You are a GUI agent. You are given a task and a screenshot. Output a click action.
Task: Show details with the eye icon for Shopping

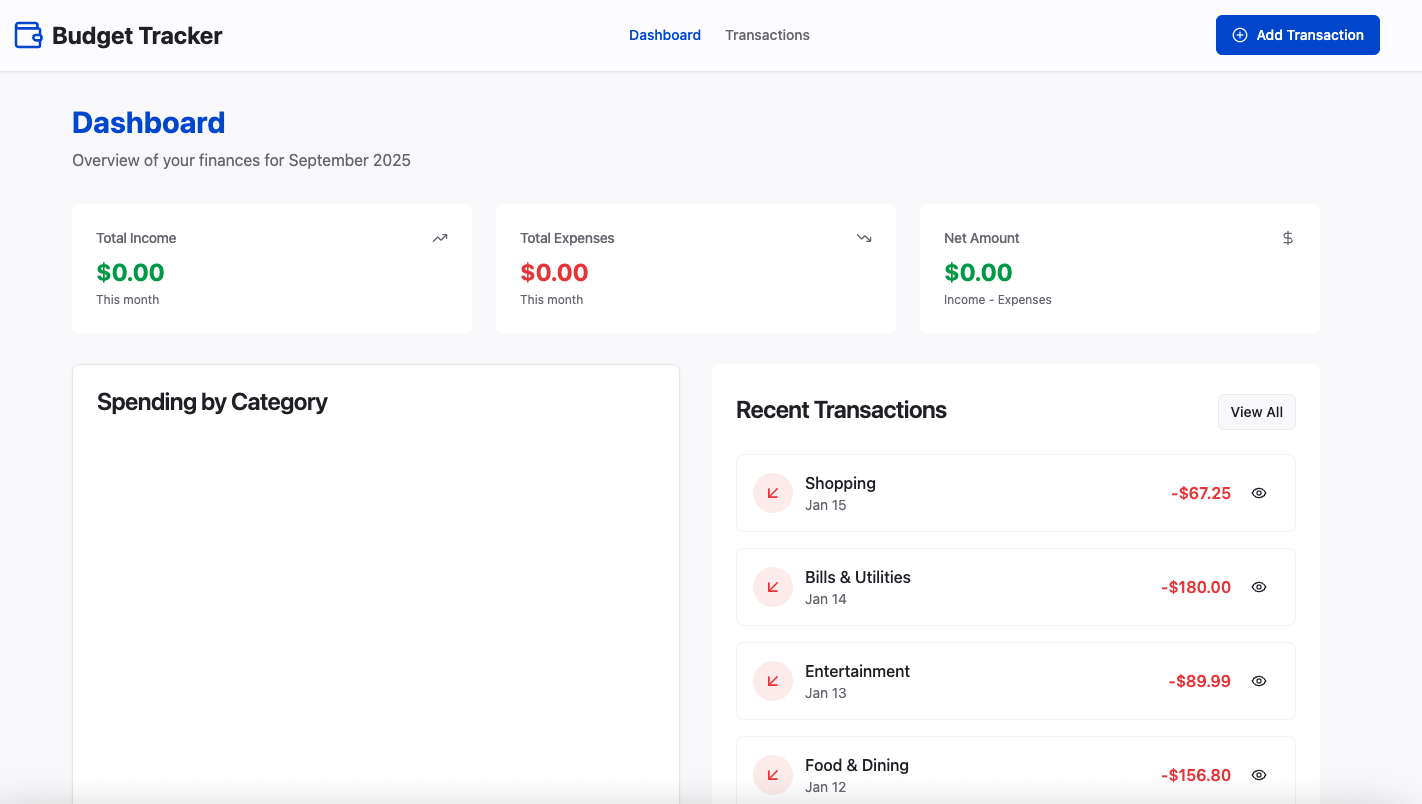(1258, 492)
